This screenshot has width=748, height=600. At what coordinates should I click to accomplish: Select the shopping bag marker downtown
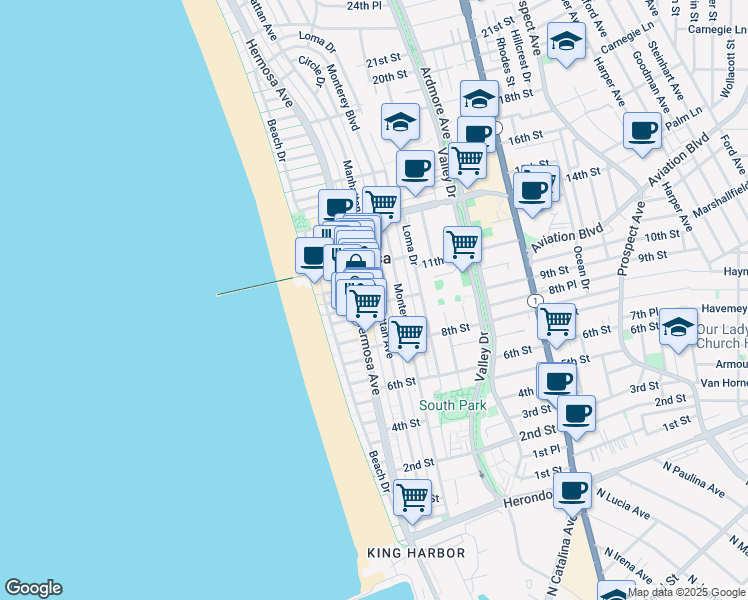point(355,262)
